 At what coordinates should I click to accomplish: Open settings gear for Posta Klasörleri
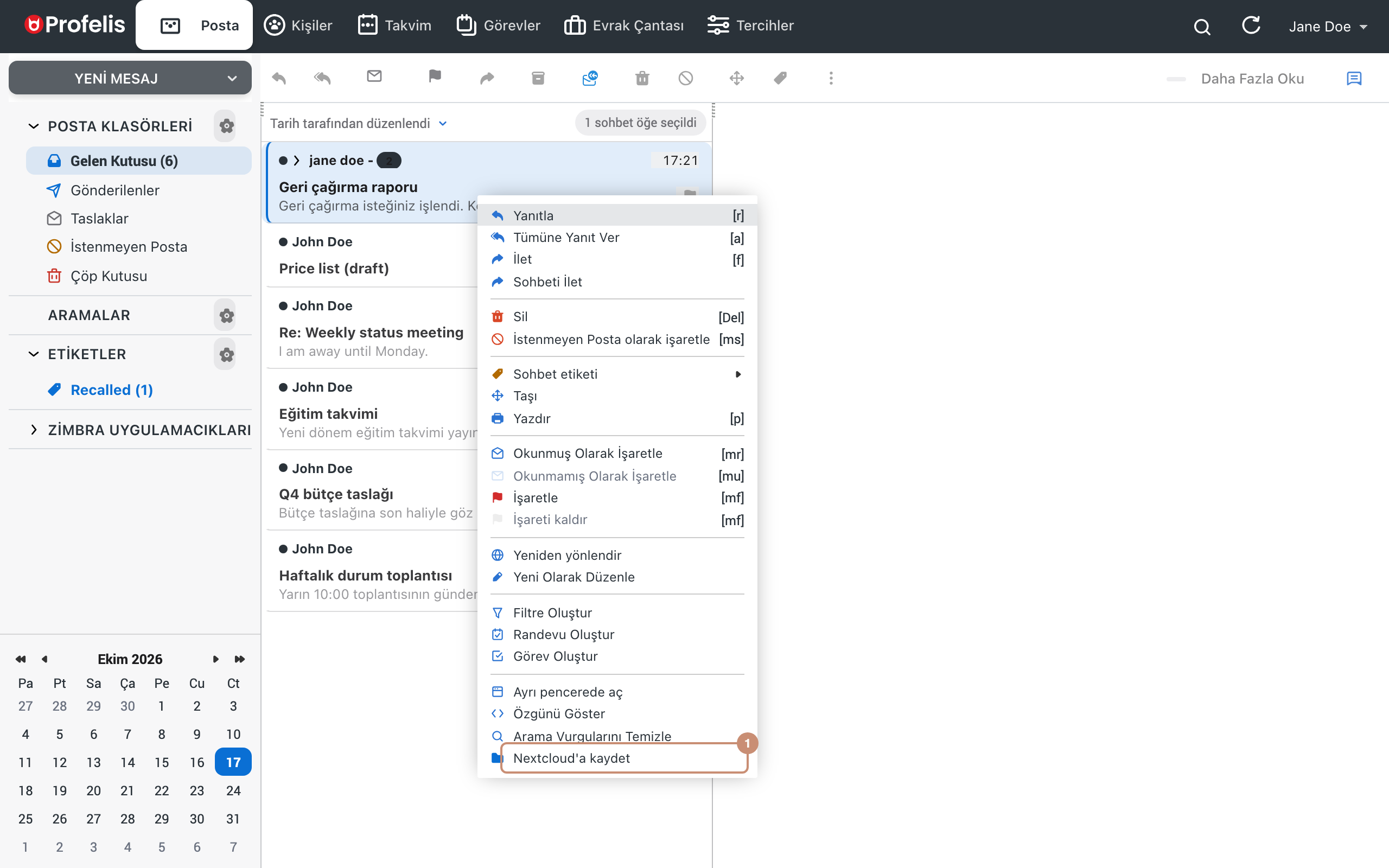[226, 126]
